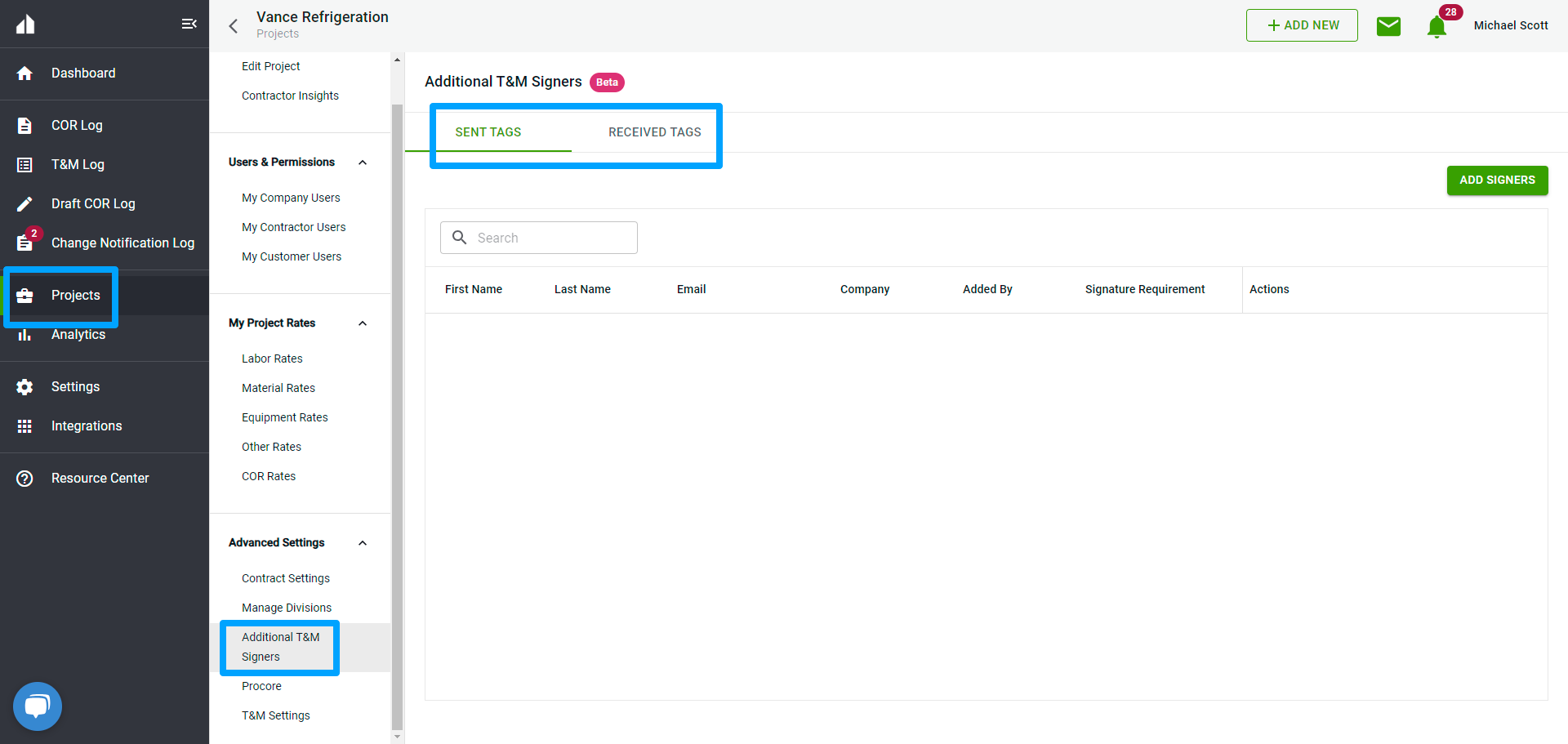Collapse the Advanced Settings section
This screenshot has height=744, width=1568.
tap(363, 542)
